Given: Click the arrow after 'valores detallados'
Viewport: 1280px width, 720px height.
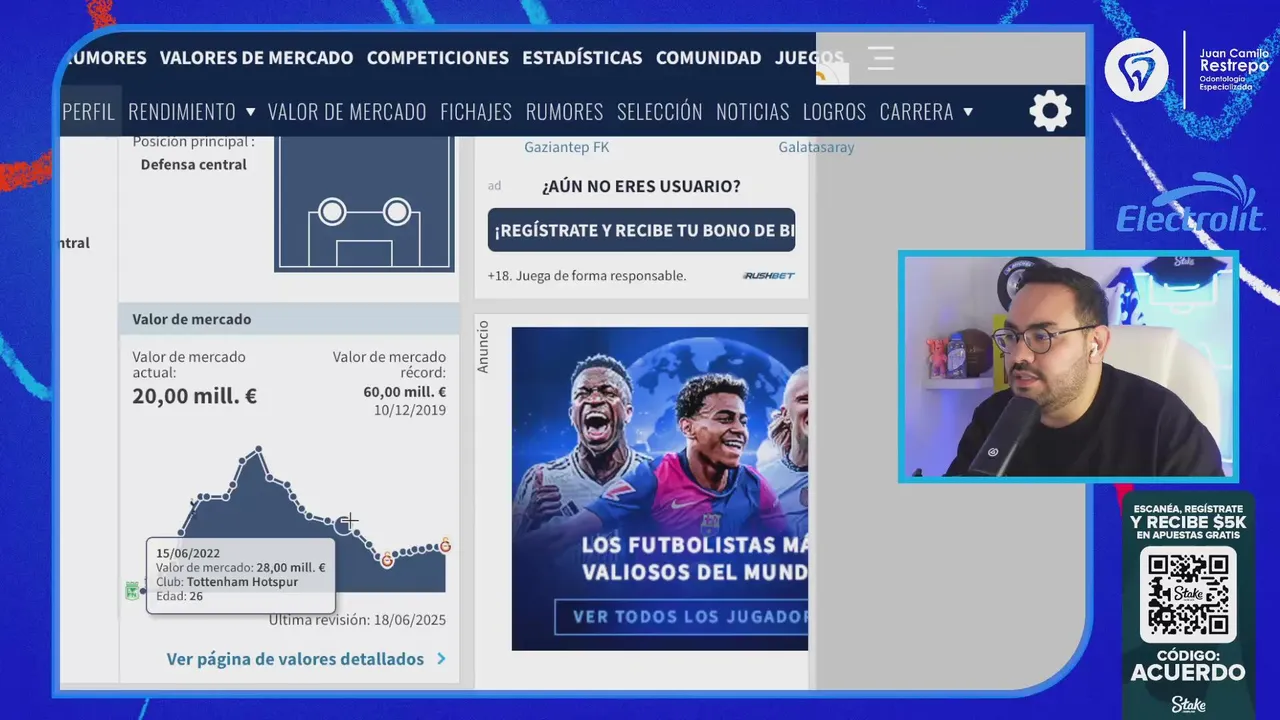Looking at the screenshot, I should click(441, 659).
